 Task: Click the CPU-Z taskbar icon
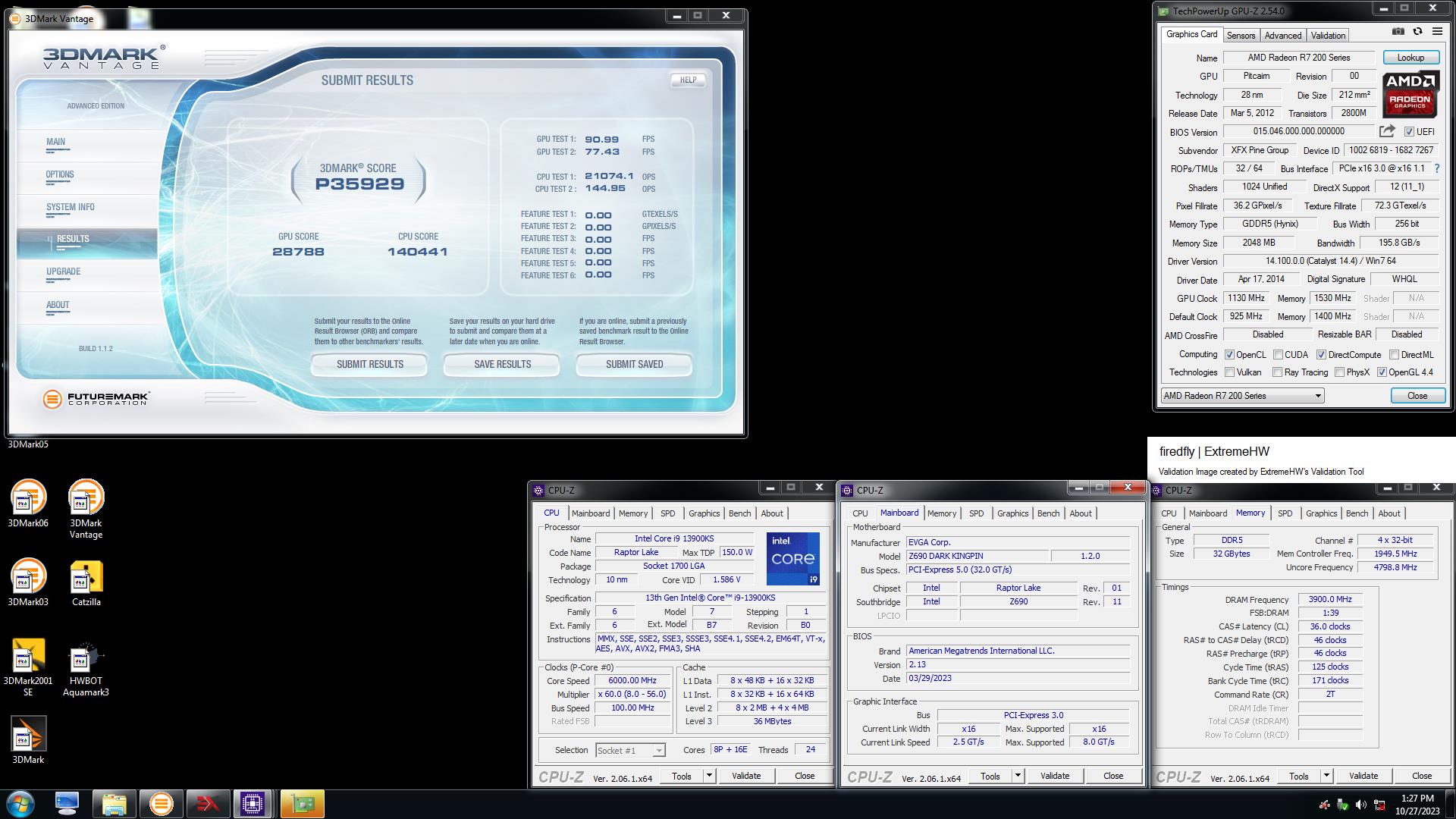(253, 804)
